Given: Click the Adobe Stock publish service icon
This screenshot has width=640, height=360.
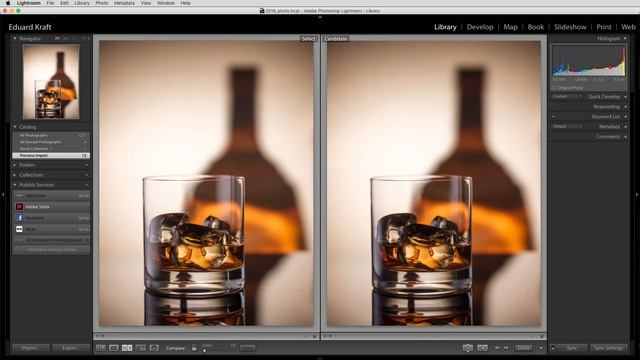Looking at the screenshot, I should 19,207.
